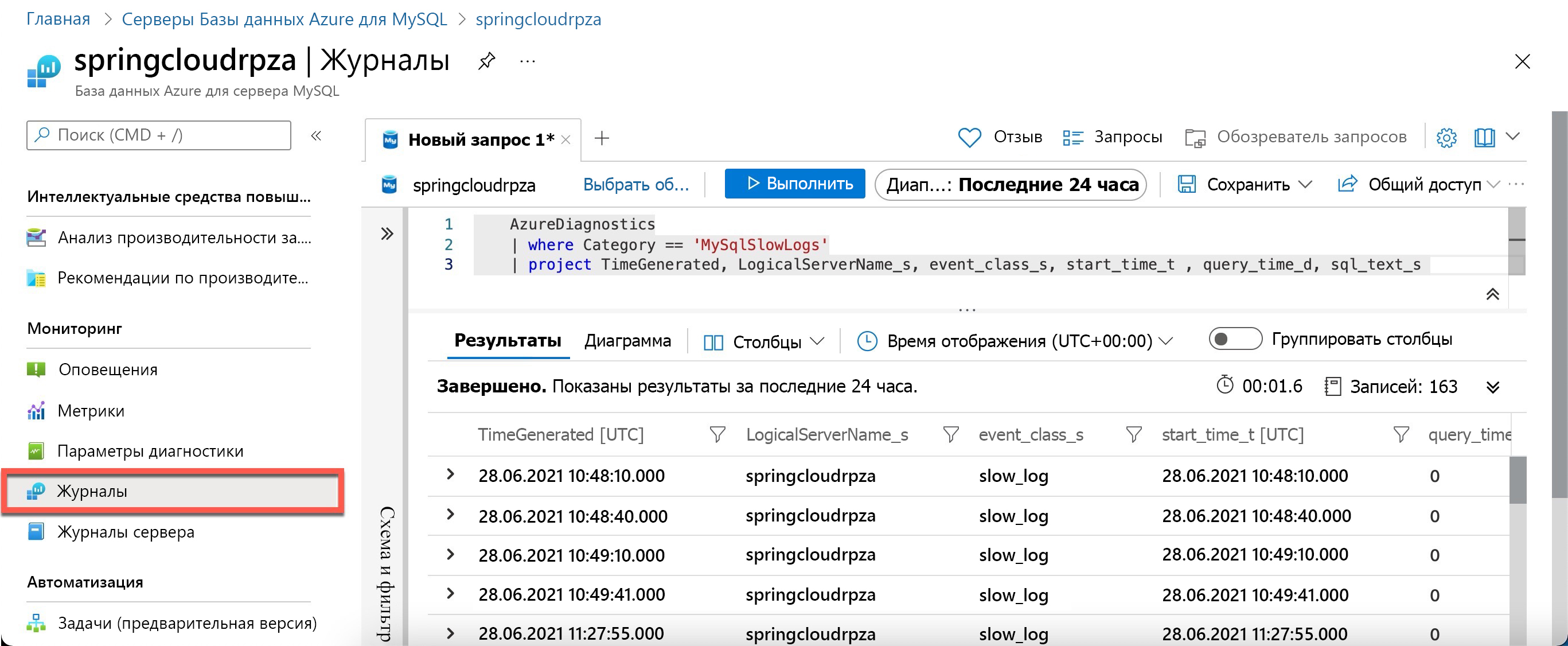Viewport: 1568px width, 646px height.
Task: Filter the start_time_t column
Action: (1401, 435)
